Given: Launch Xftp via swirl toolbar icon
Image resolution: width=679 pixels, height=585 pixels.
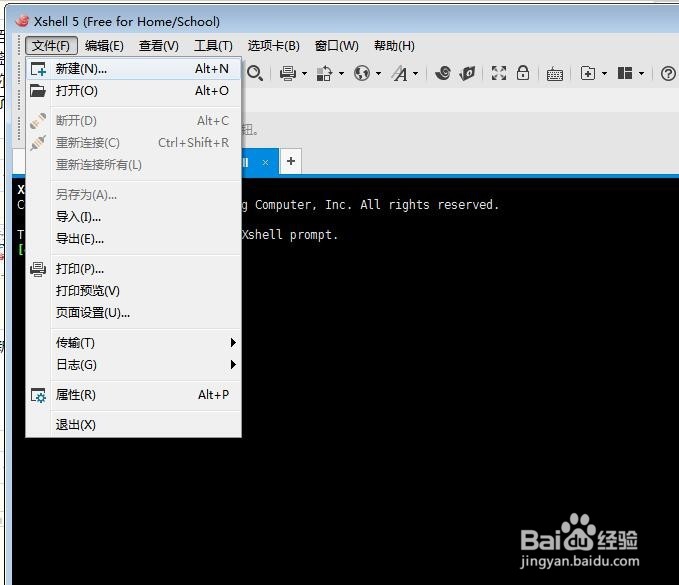Looking at the screenshot, I should (443, 73).
